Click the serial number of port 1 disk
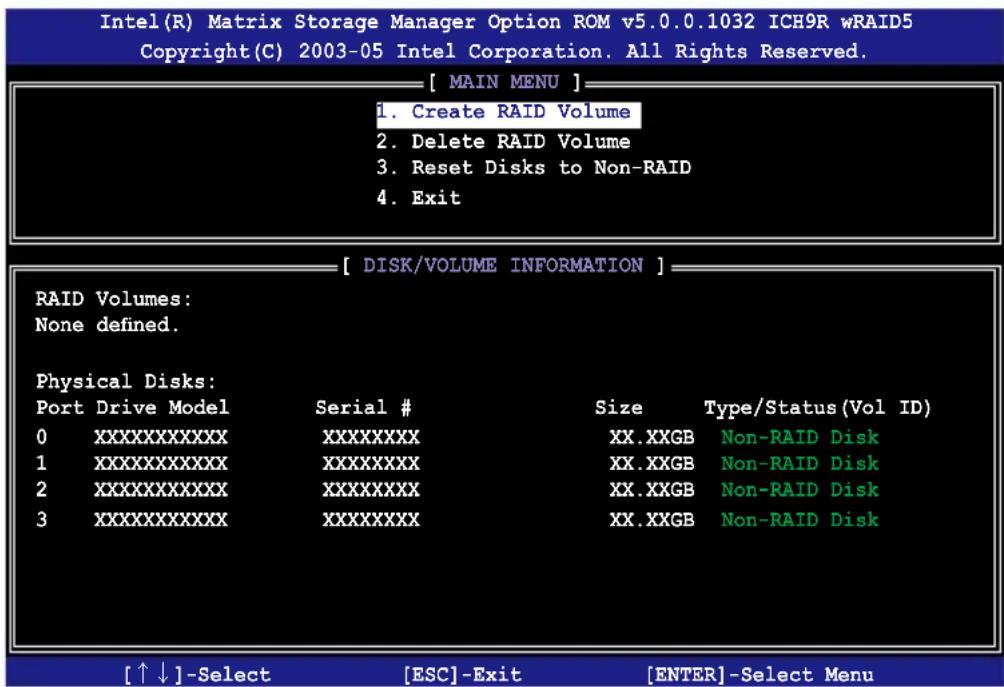The image size is (1004, 687). (371, 464)
